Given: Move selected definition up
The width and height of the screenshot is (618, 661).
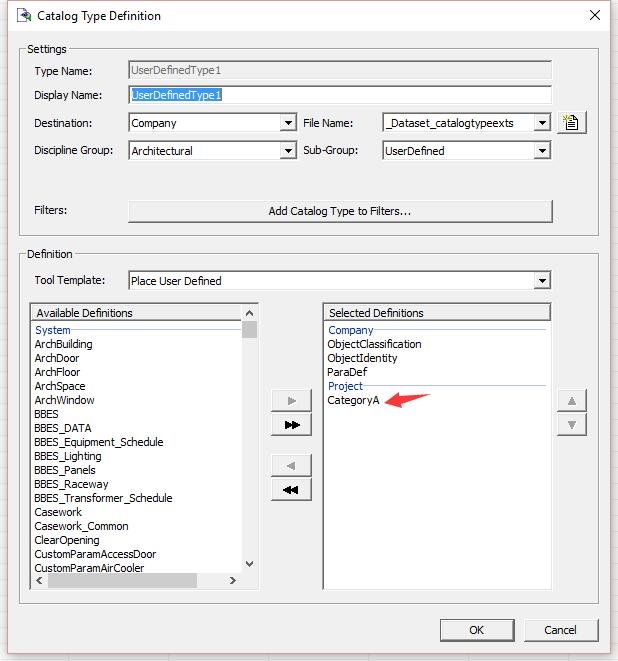Looking at the screenshot, I should point(572,400).
